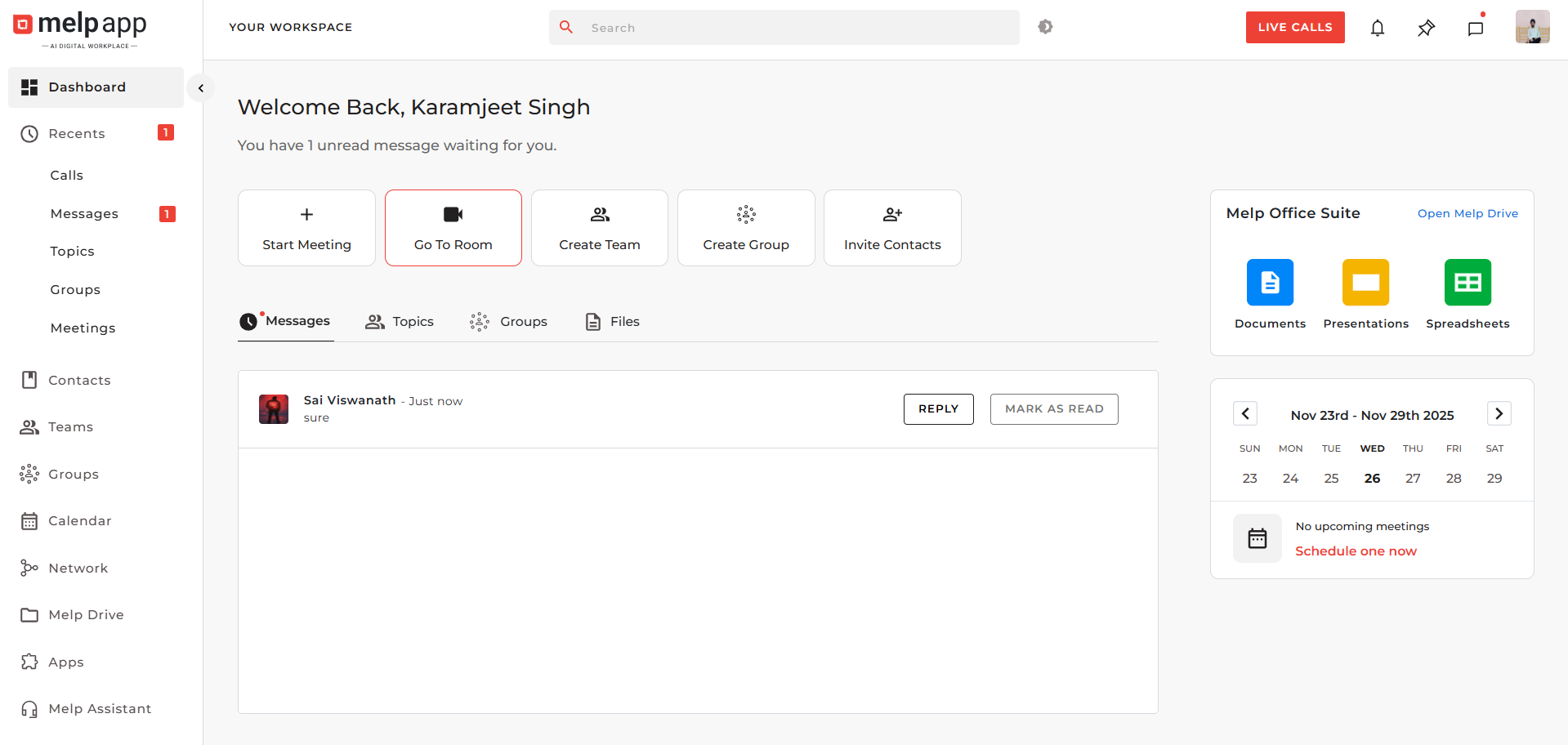Click the Schedule one now link
Viewport: 1568px width, 745px height.
[x=1356, y=551]
